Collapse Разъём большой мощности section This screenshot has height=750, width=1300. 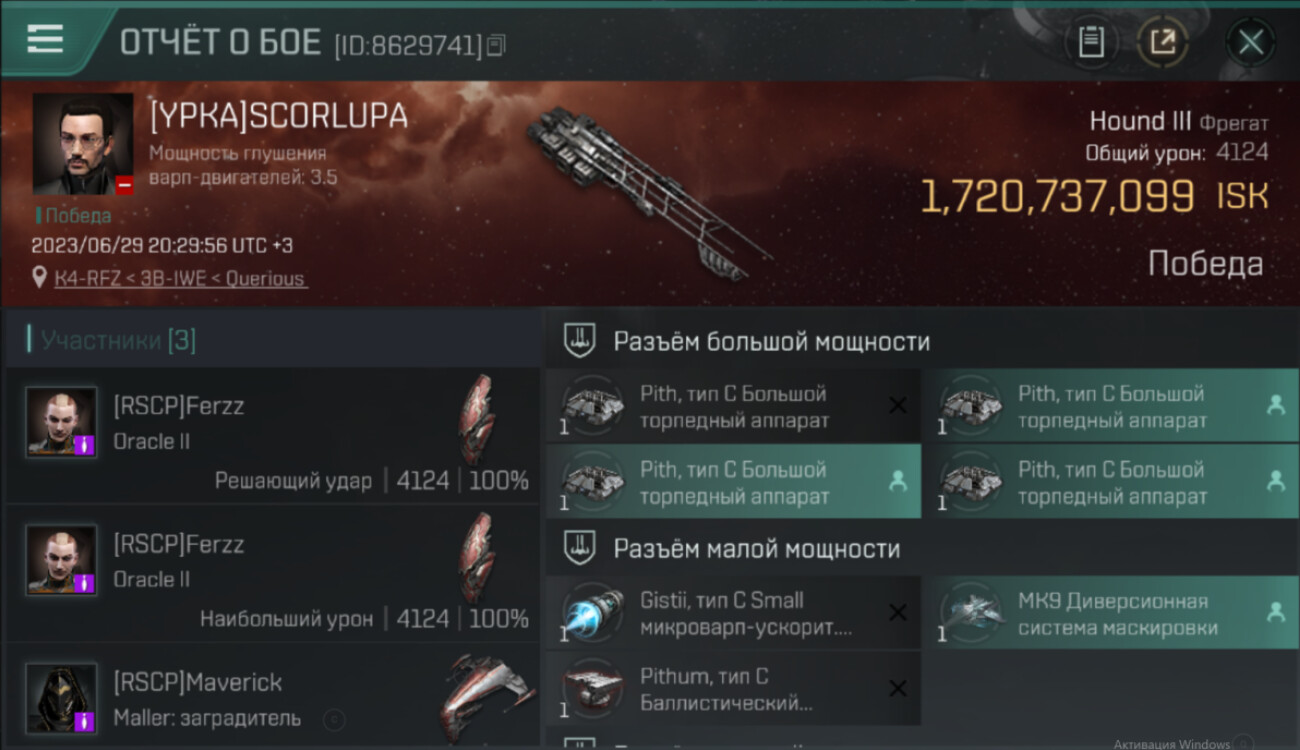[x=922, y=341]
